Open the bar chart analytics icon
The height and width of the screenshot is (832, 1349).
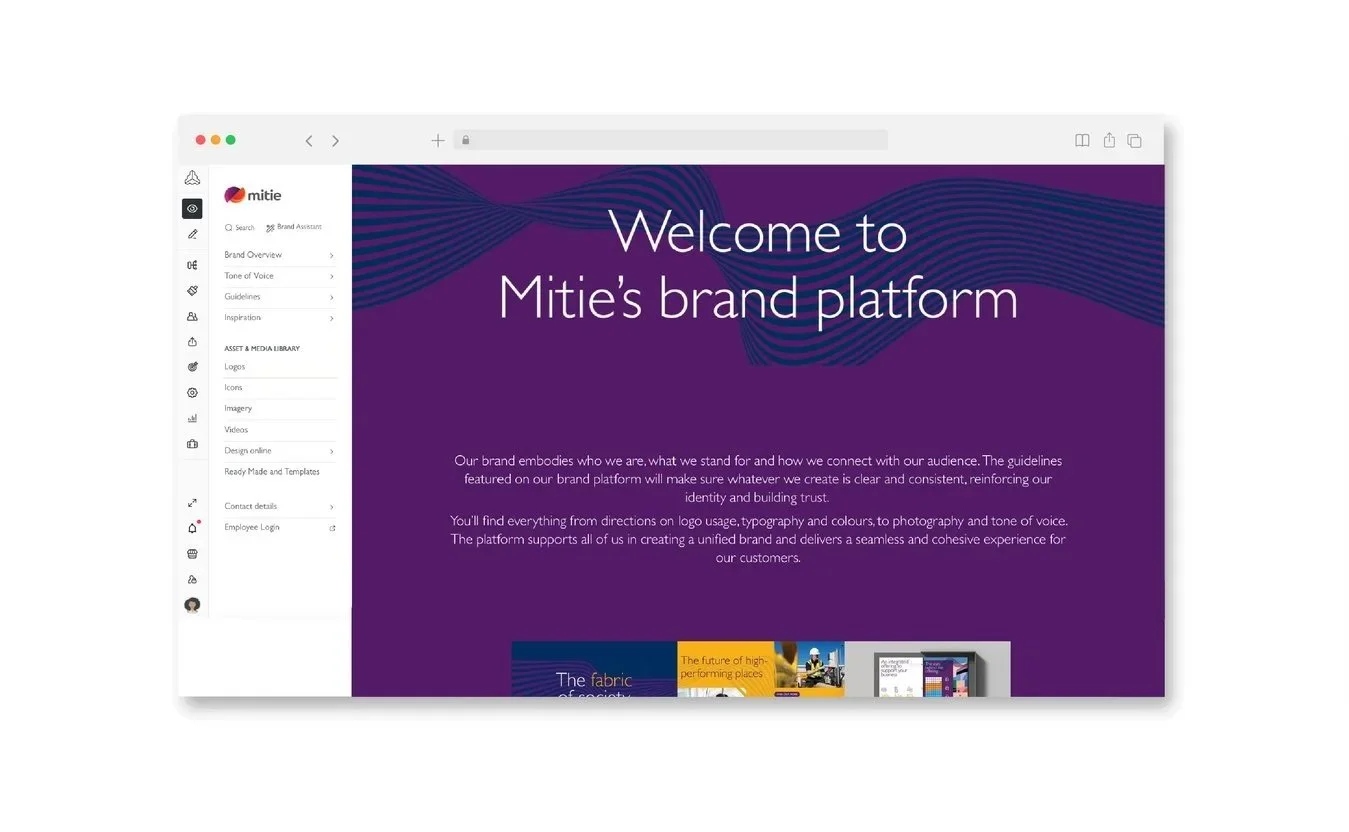pos(192,418)
